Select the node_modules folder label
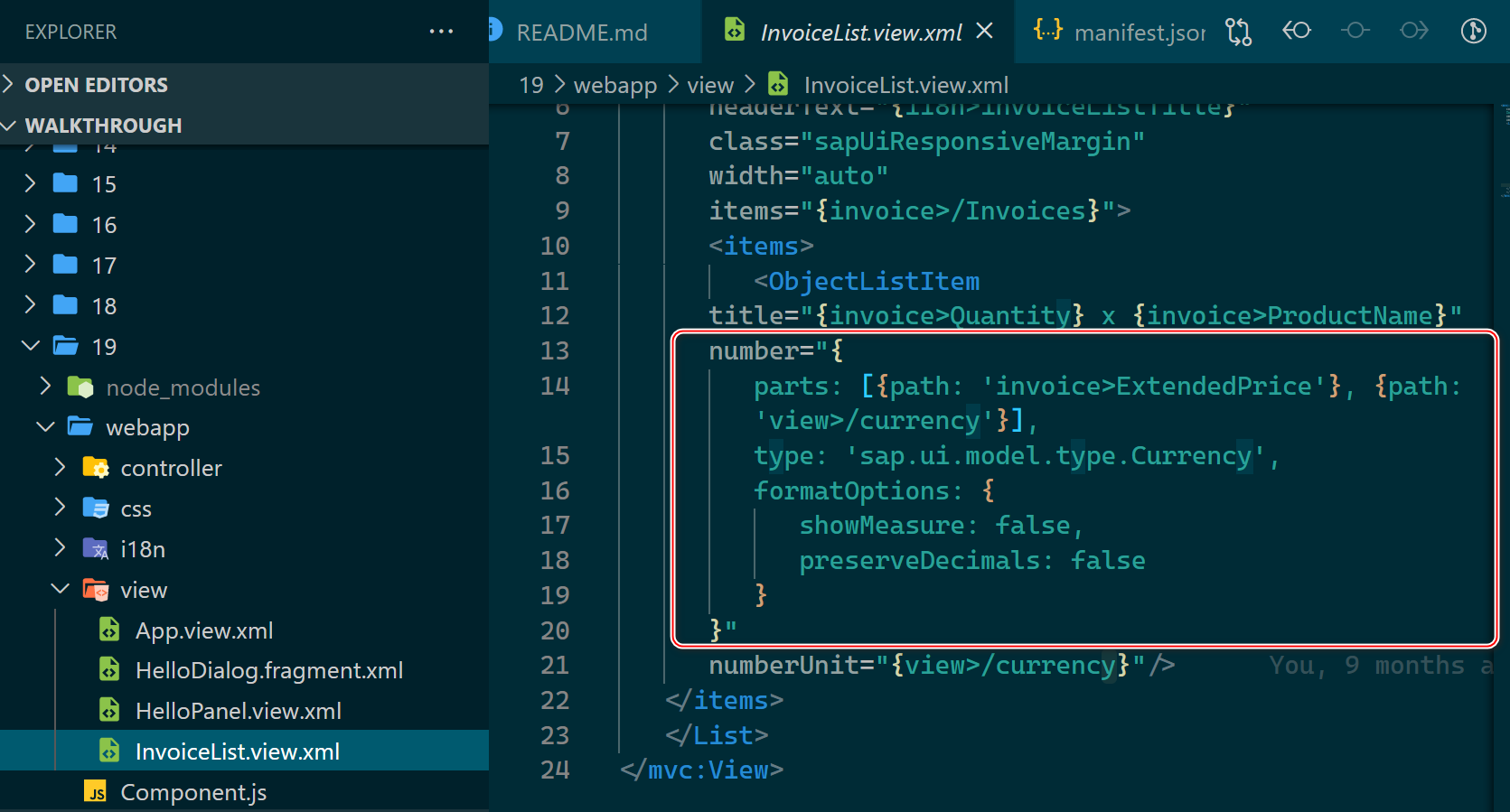The width and height of the screenshot is (1510, 812). [183, 388]
